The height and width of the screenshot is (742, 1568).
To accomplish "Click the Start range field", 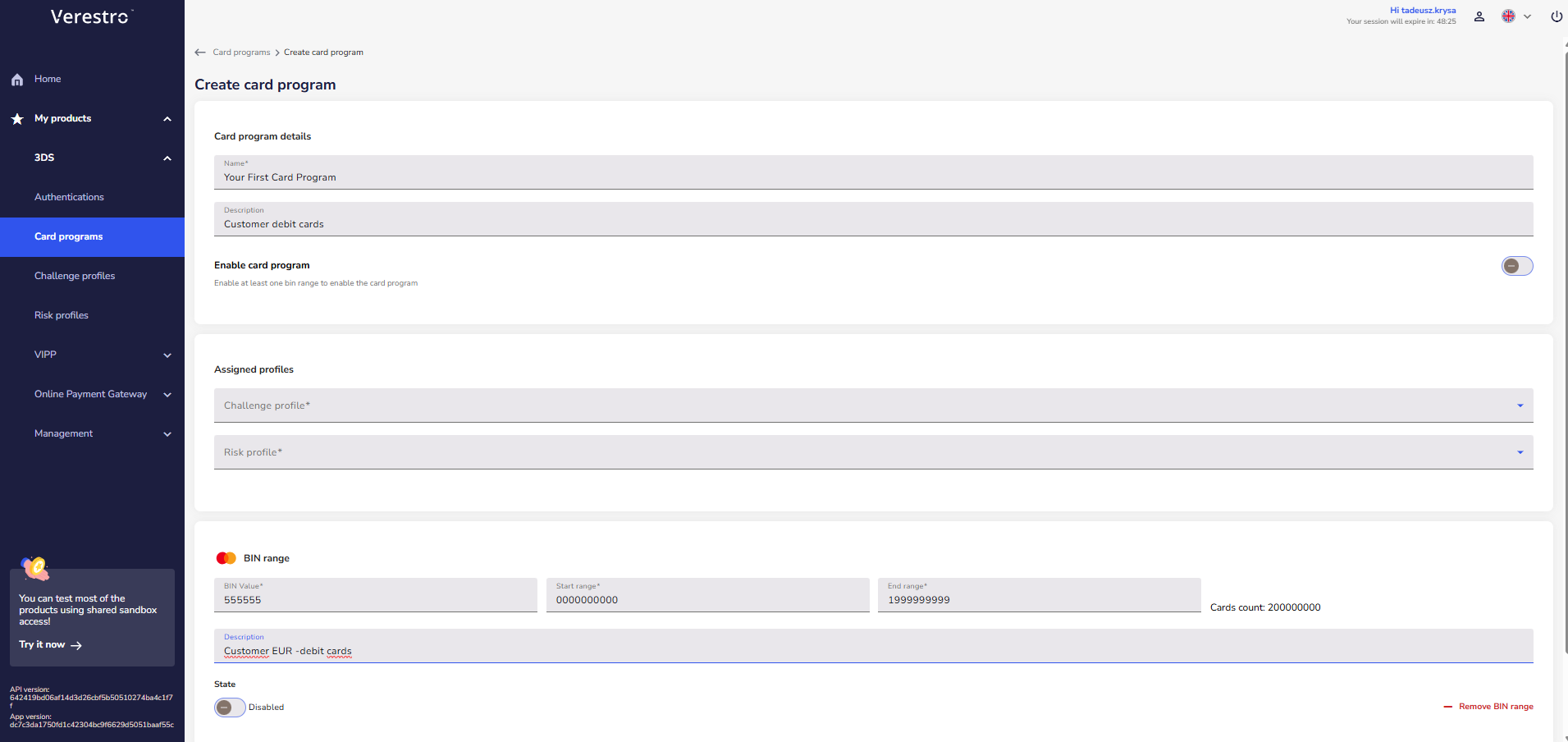I will click(707, 595).
